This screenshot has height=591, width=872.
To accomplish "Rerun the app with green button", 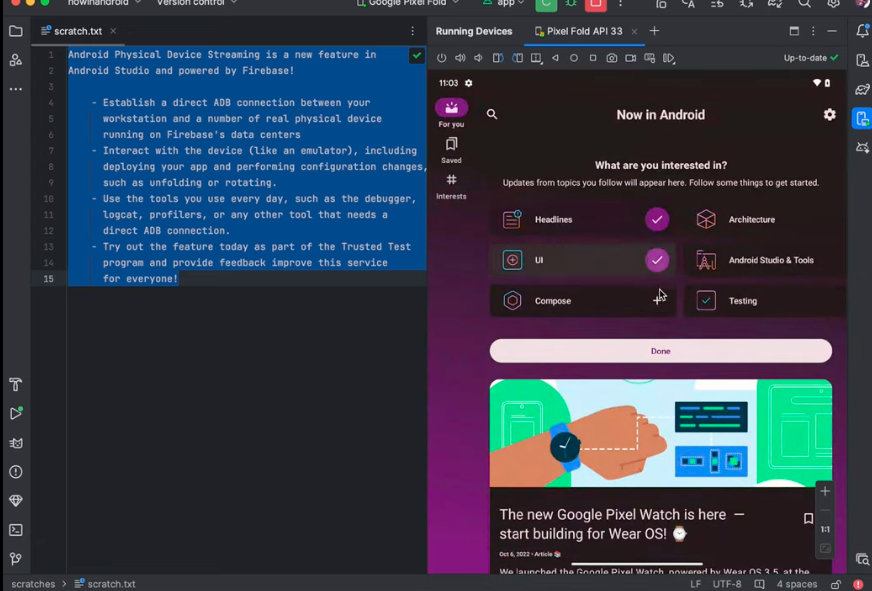I will 546,4.
